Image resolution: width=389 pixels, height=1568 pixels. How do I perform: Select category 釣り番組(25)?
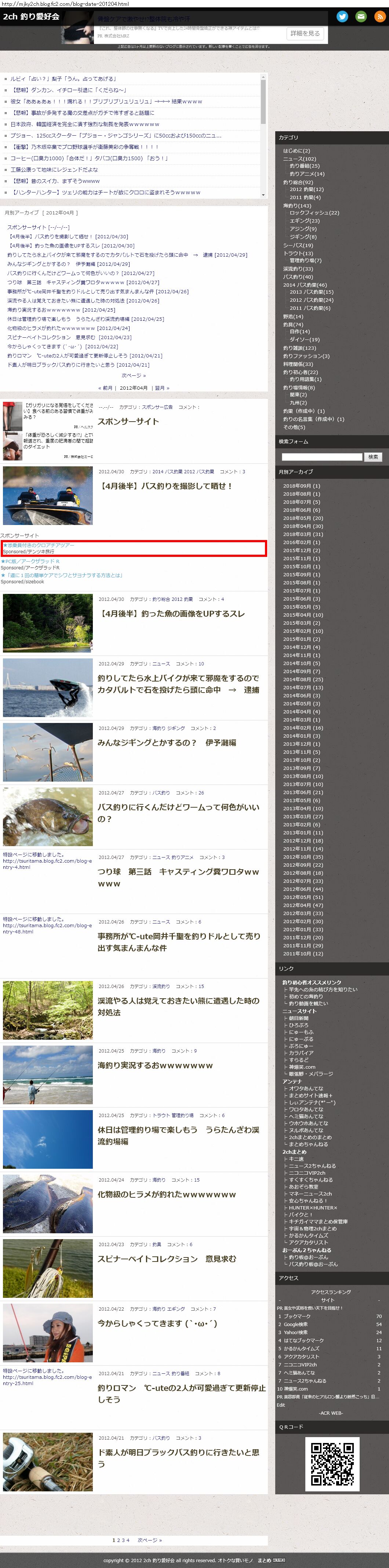(304, 166)
